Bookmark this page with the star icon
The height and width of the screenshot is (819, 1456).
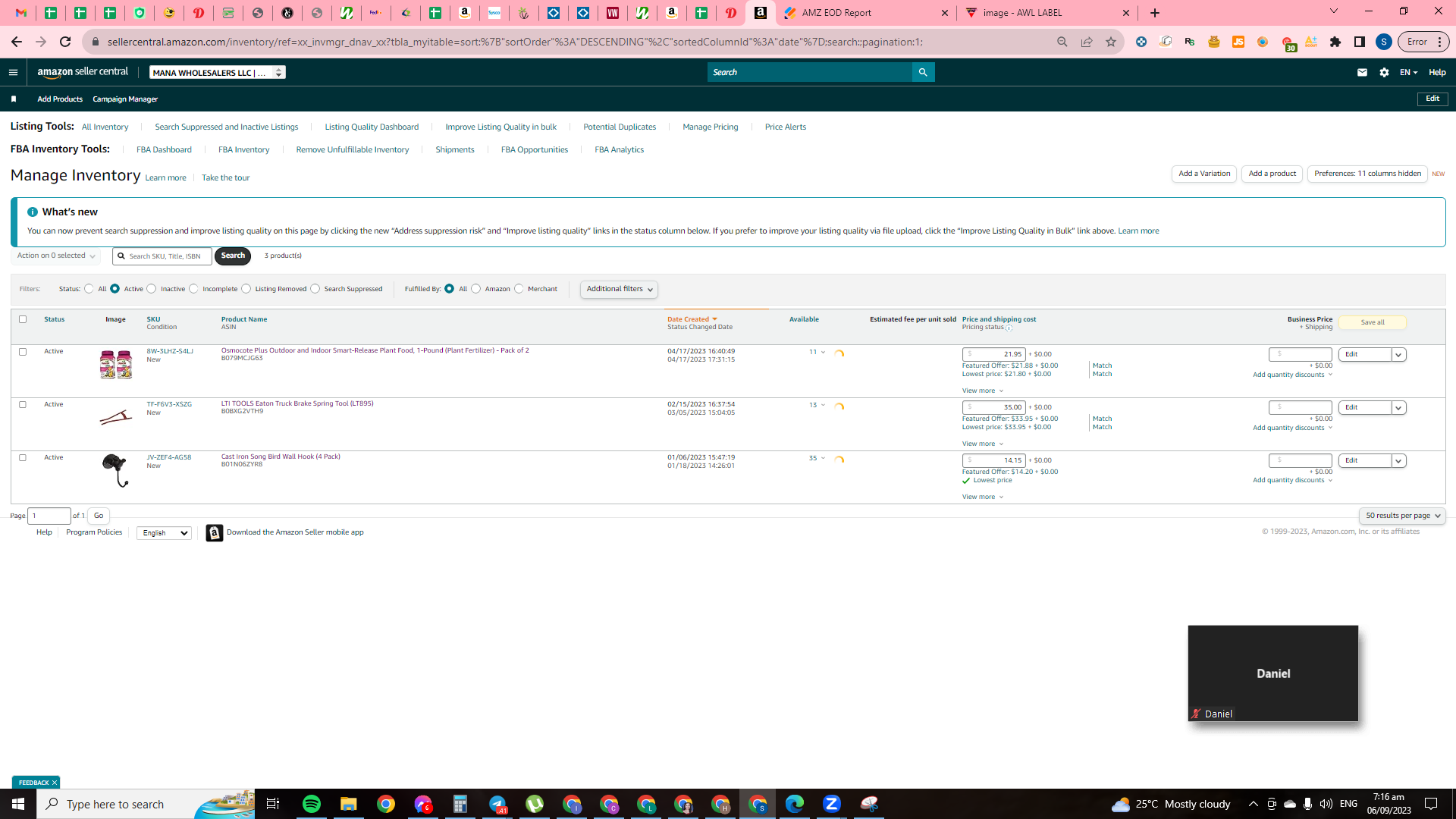[1111, 42]
